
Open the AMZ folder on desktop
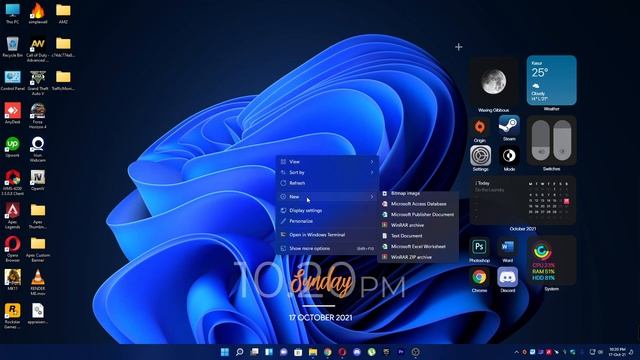coord(63,13)
